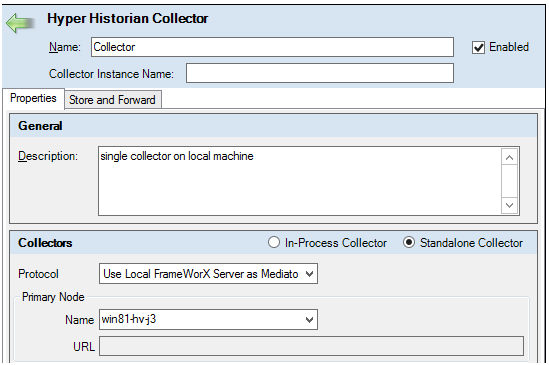Switch to the Store and Forward tab
549x365 pixels.
(113, 100)
